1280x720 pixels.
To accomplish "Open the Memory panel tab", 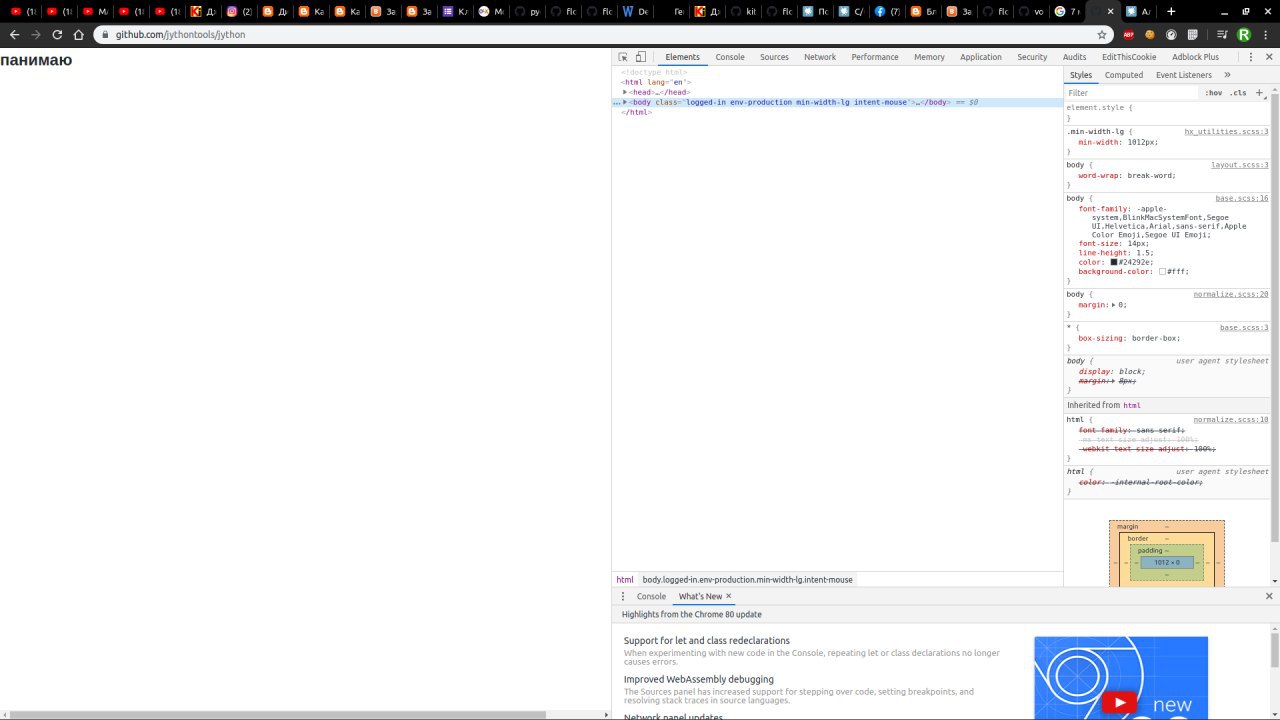I will point(929,57).
